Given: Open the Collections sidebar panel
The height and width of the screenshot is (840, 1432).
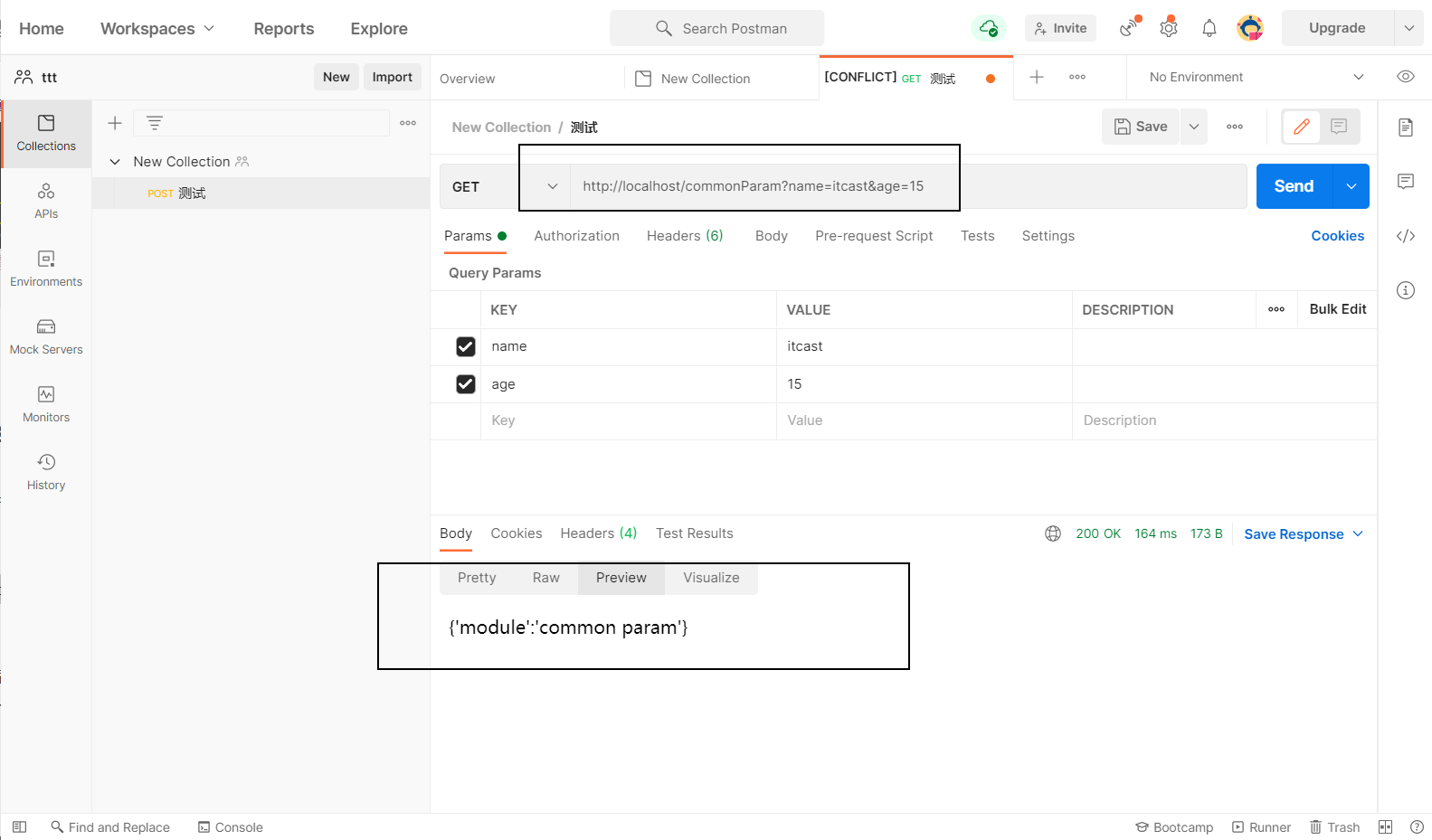Looking at the screenshot, I should (46, 133).
